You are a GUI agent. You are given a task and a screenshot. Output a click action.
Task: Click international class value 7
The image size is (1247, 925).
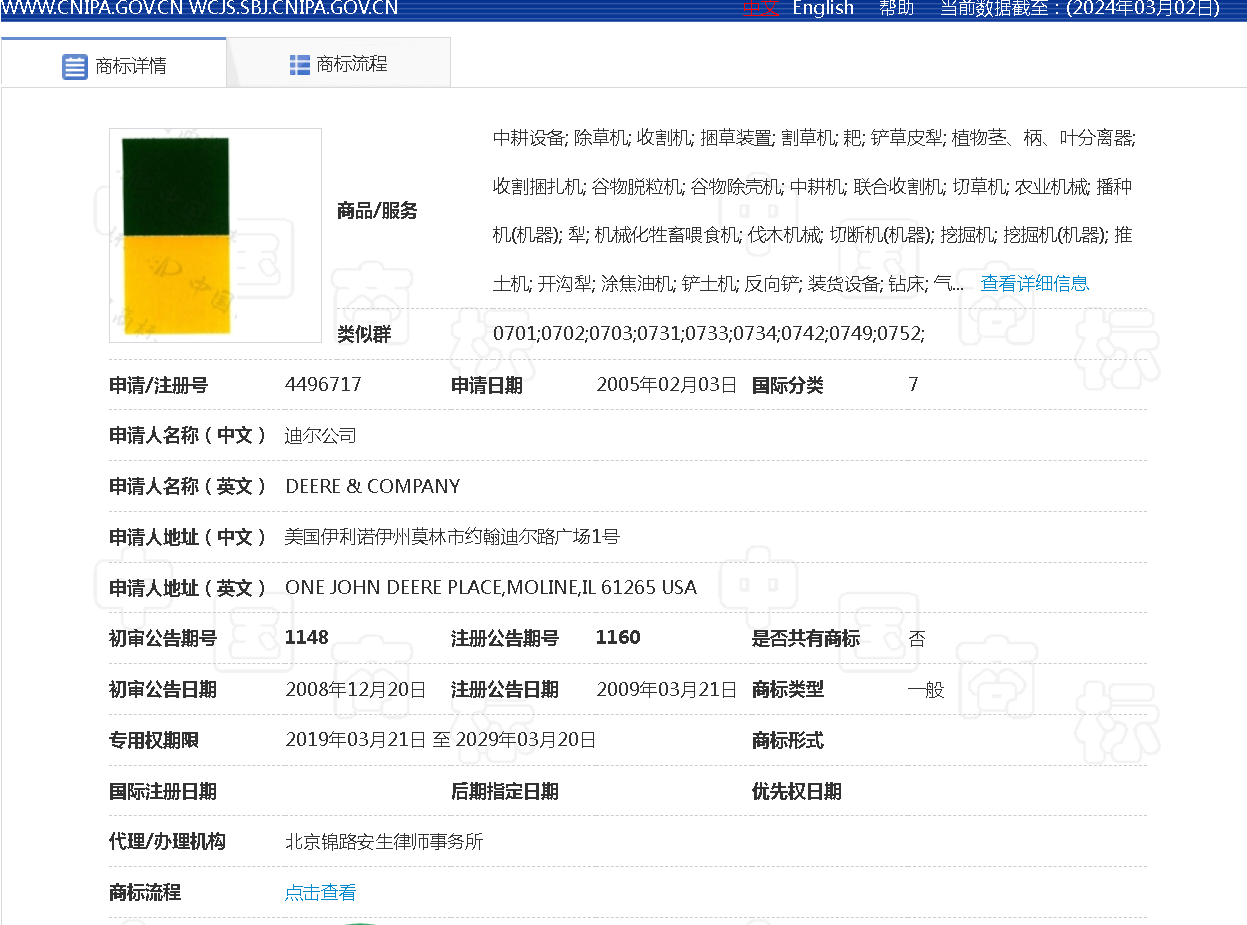tap(913, 385)
